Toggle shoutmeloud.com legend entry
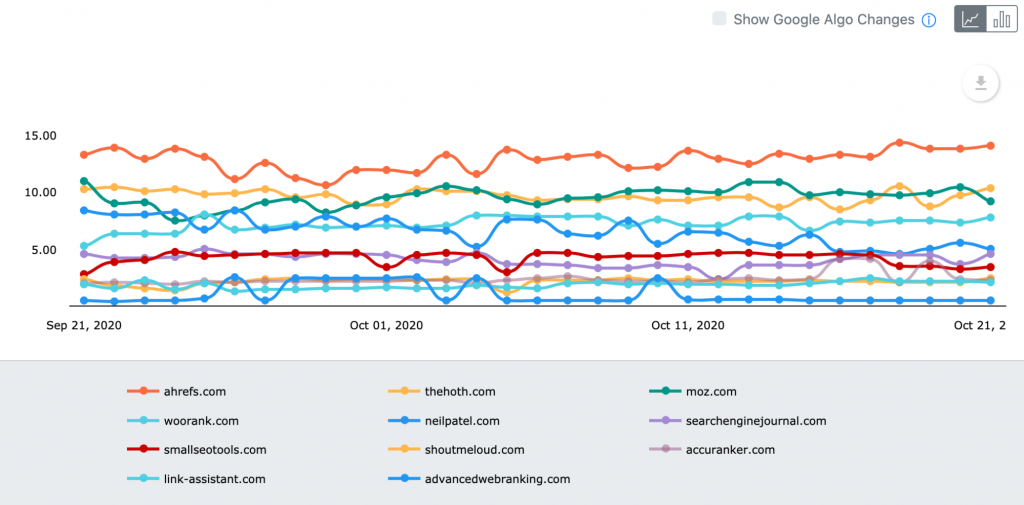 click(x=456, y=449)
